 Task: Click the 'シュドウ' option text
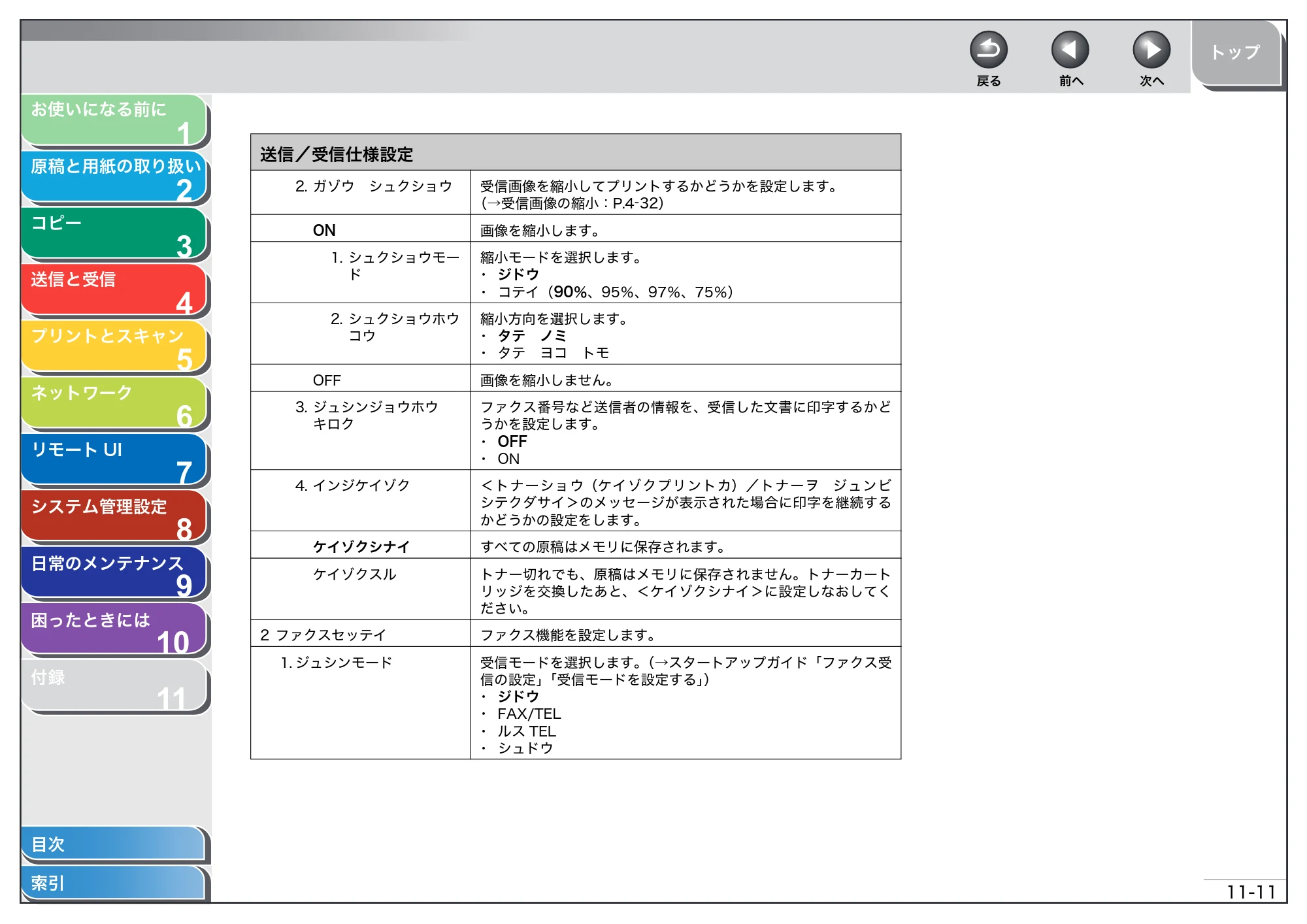525,748
